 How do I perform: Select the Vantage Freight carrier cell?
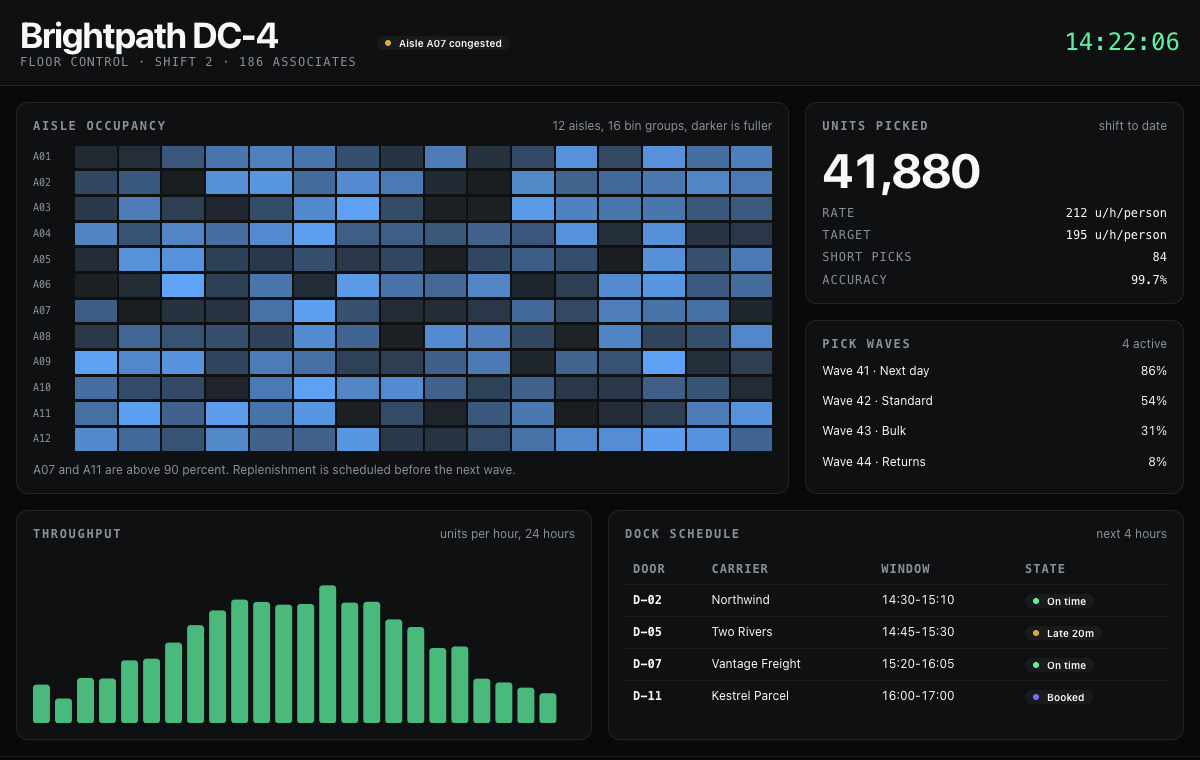tap(756, 664)
